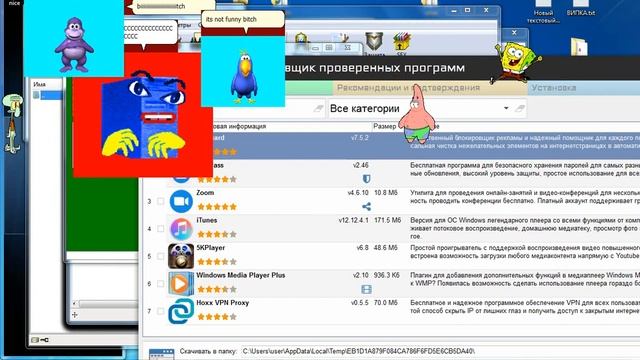Click the Zoom video camera app icon

tap(181, 201)
